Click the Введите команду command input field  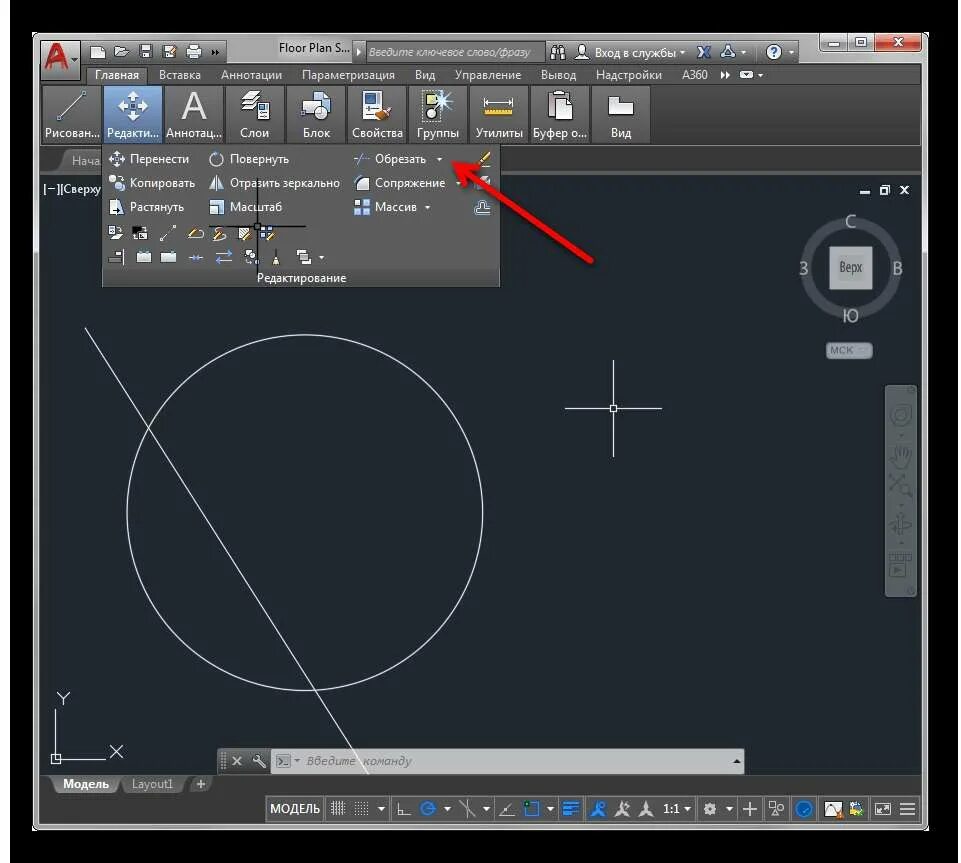pyautogui.click(x=509, y=761)
